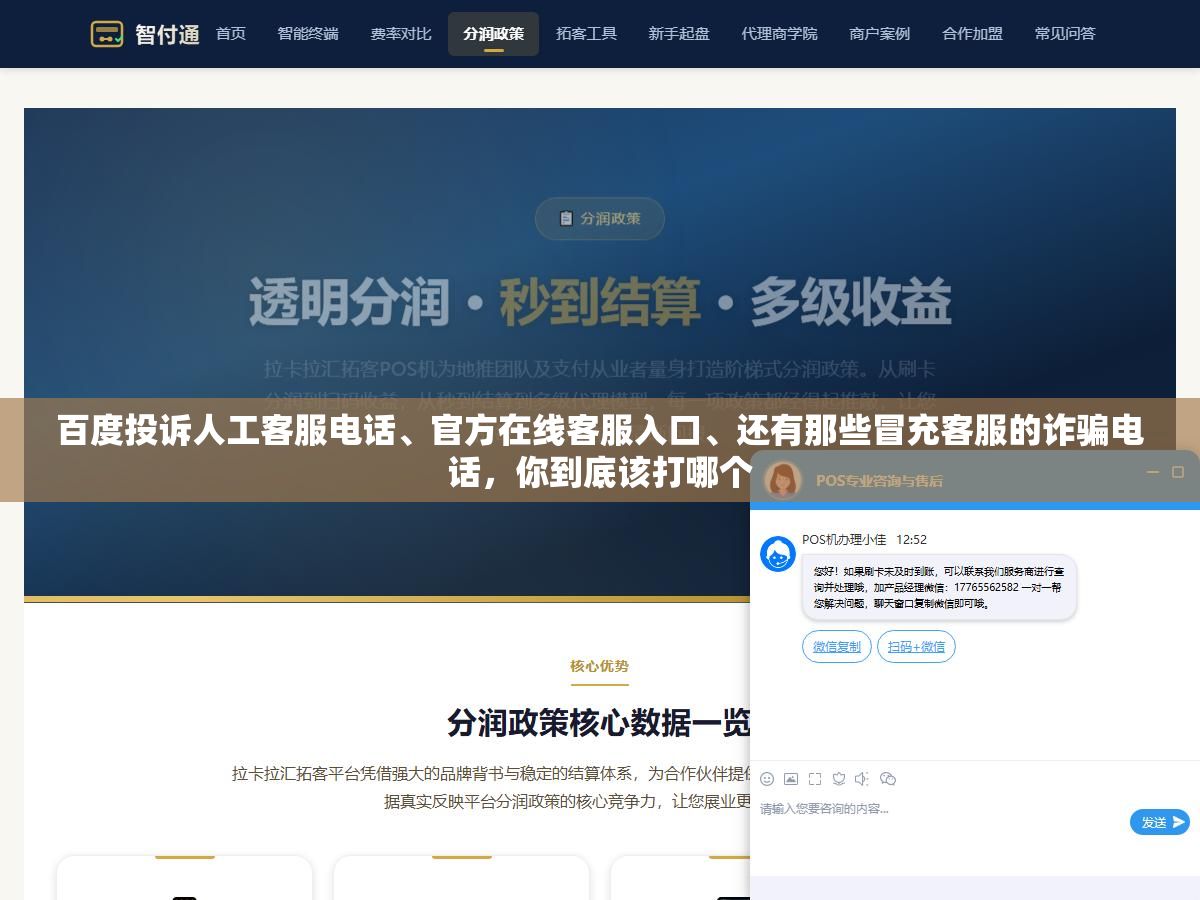Click the 微信复制 button
Image resolution: width=1200 pixels, height=900 pixels.
coord(837,647)
